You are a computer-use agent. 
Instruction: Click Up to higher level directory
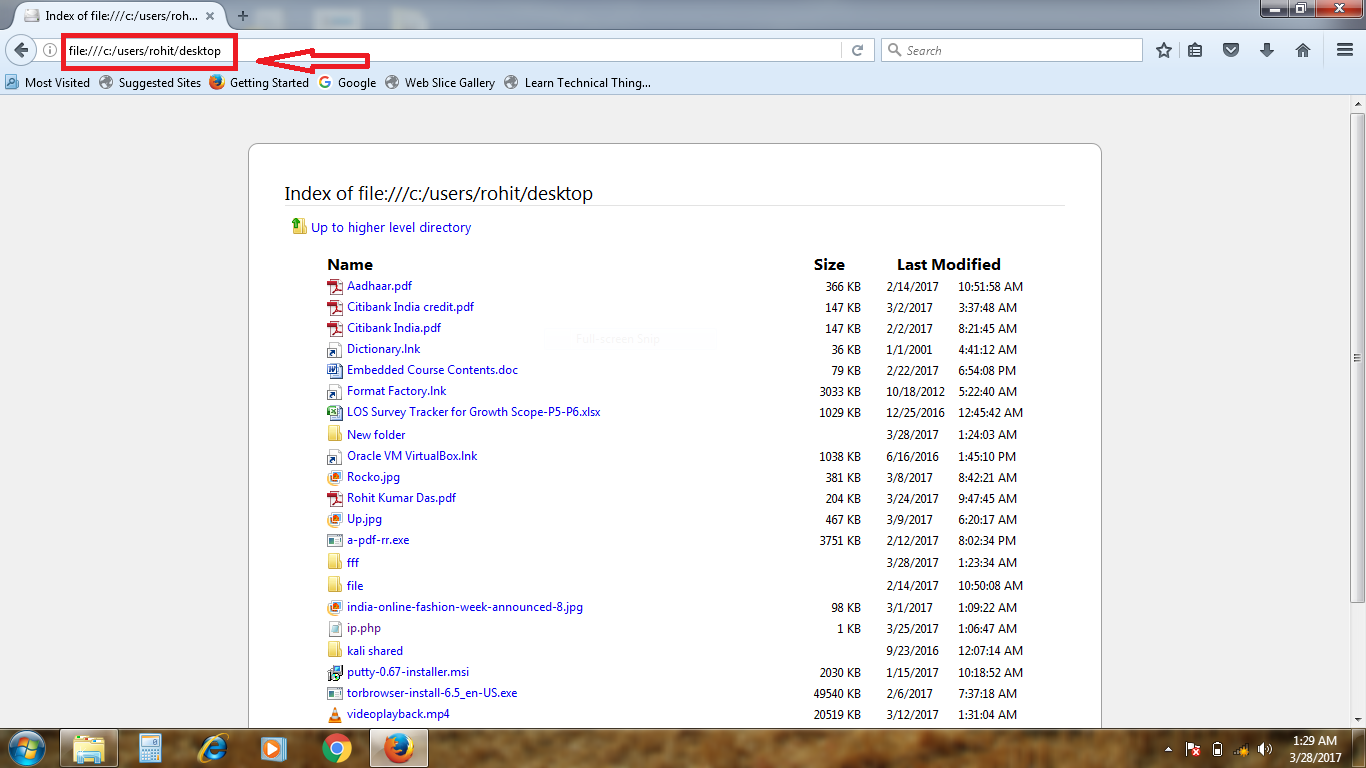pos(390,228)
